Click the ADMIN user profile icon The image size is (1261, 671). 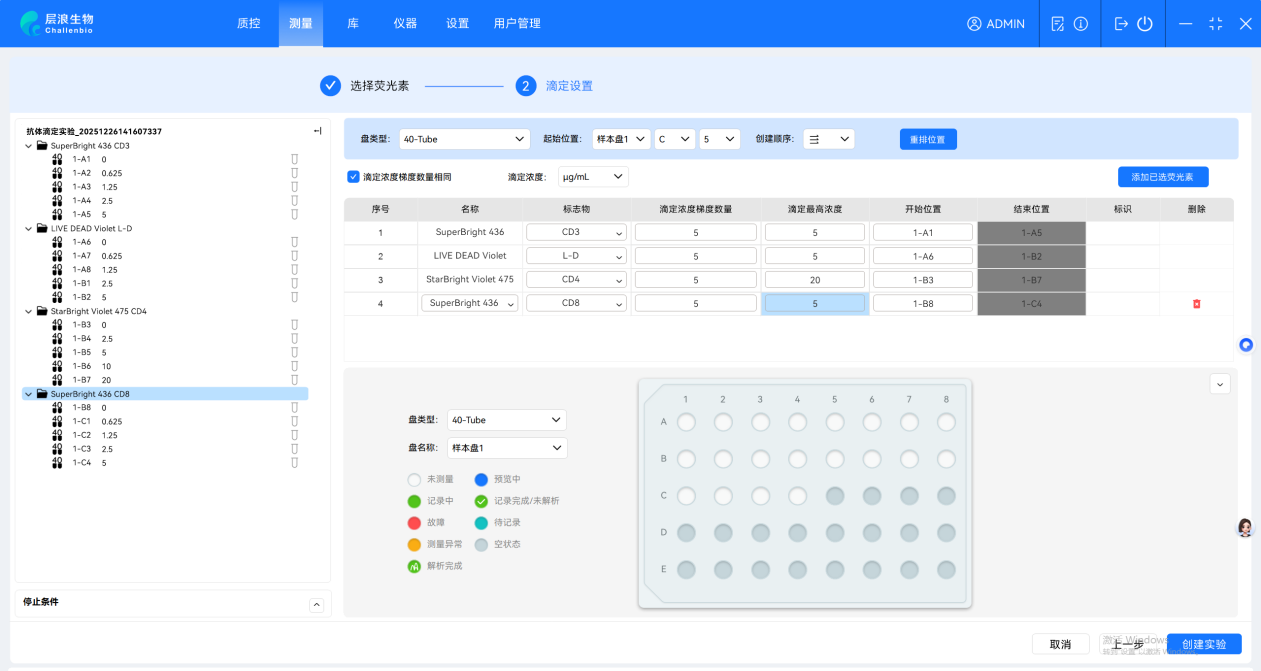click(974, 24)
